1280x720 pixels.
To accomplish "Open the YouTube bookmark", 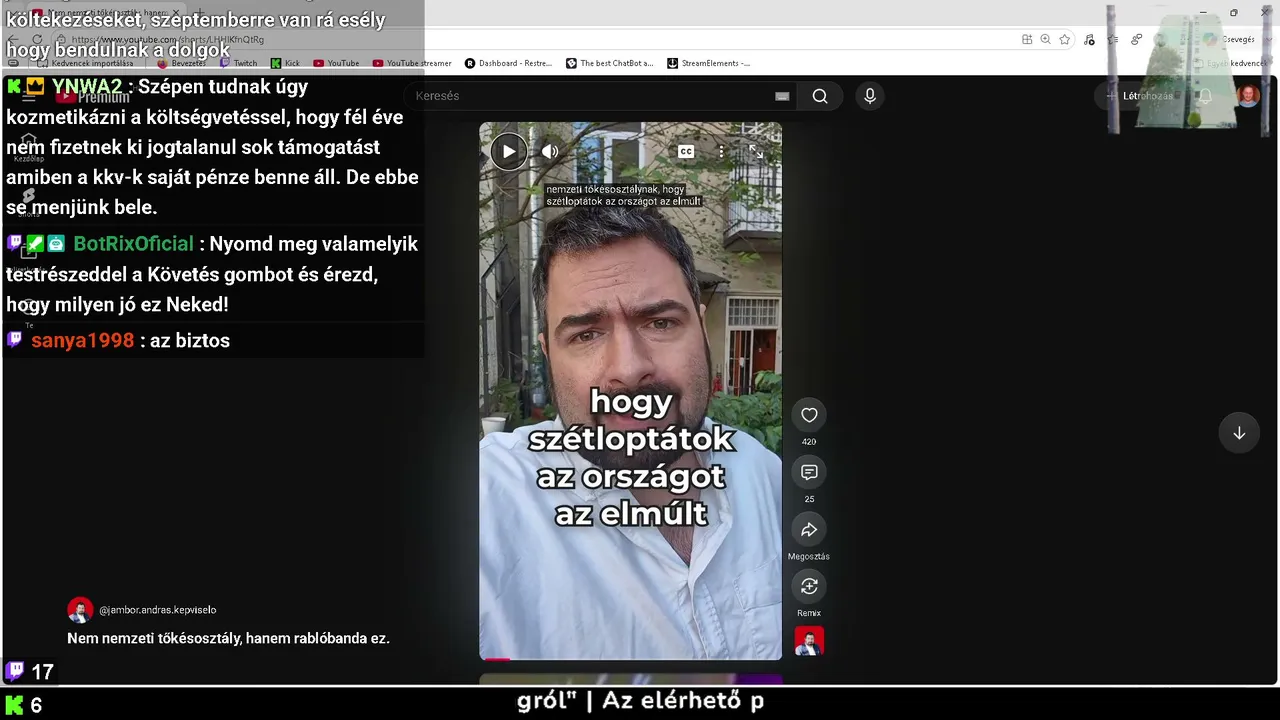I will click(x=336, y=63).
